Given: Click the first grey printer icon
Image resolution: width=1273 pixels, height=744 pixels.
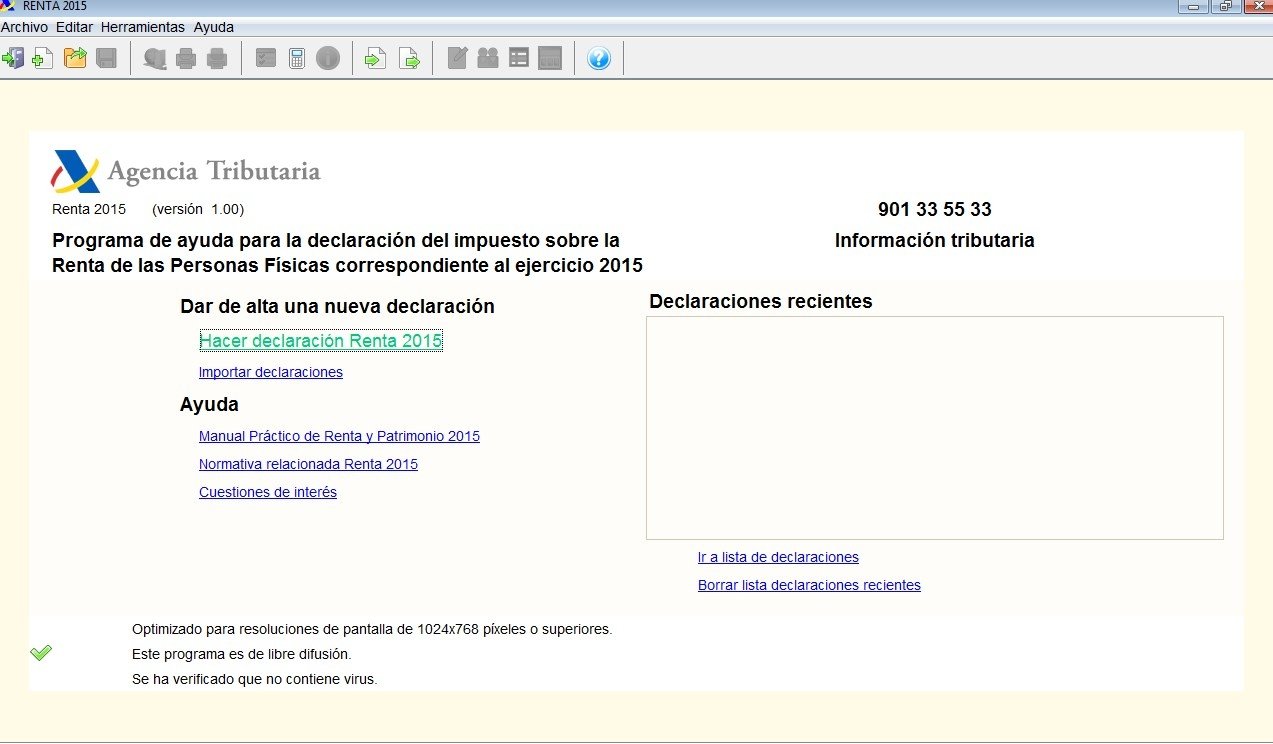Looking at the screenshot, I should pos(186,58).
